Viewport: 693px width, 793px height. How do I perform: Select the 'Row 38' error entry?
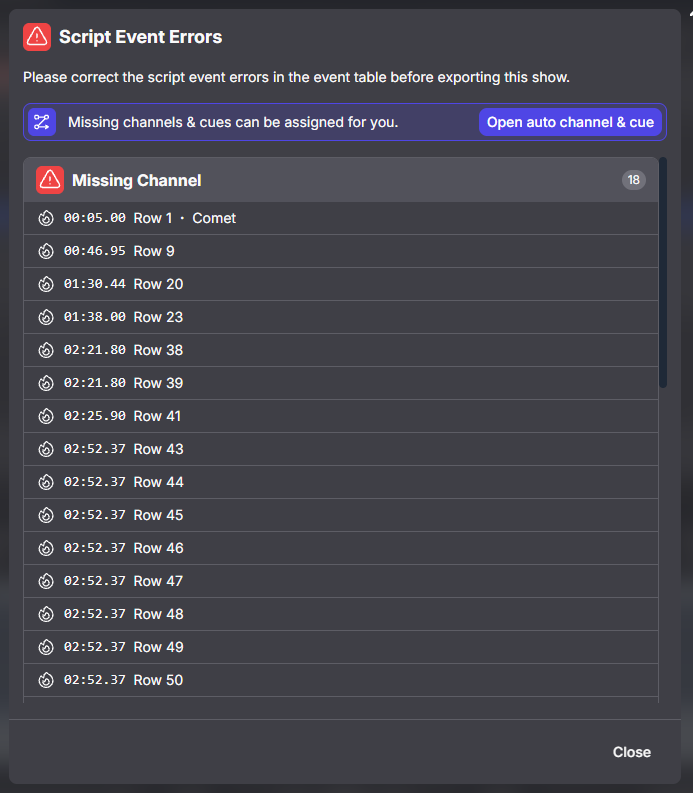tap(341, 350)
